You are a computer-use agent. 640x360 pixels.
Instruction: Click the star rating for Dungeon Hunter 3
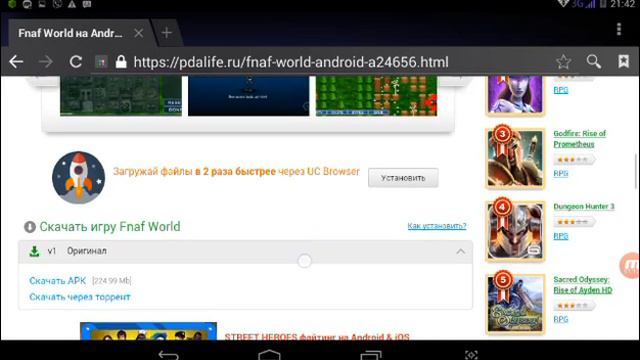click(574, 222)
